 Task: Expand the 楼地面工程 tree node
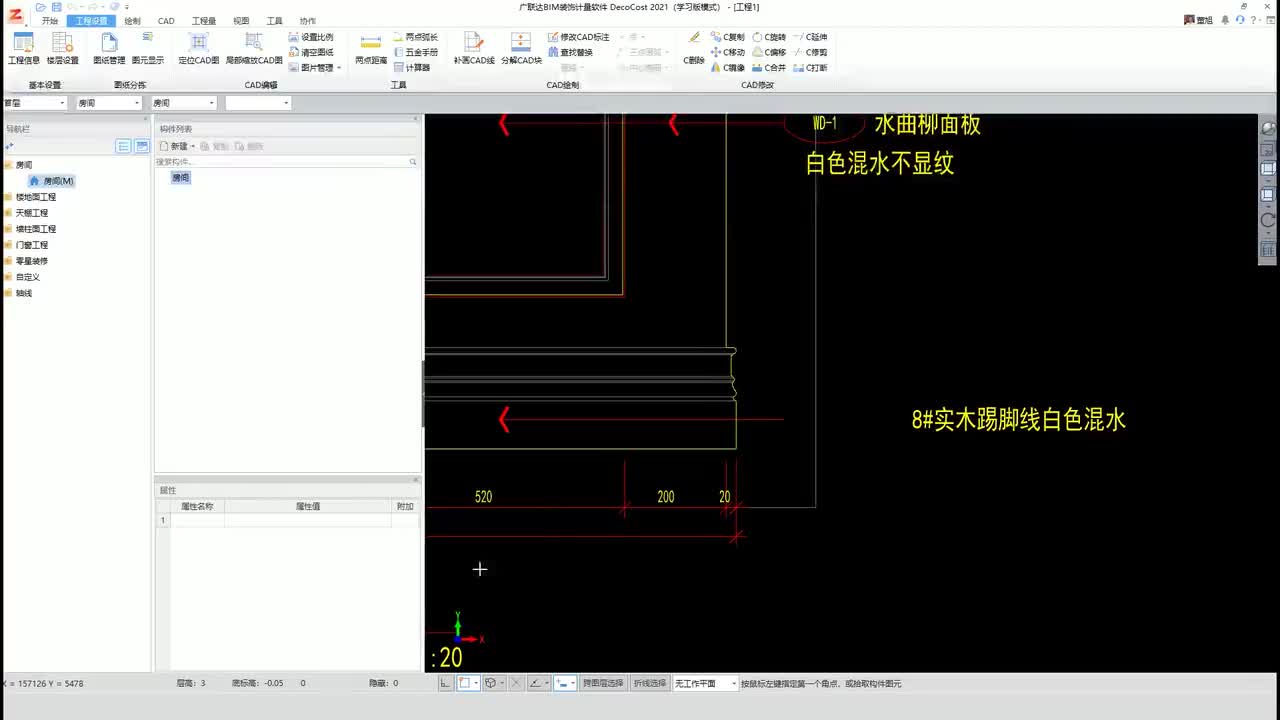pos(8,197)
